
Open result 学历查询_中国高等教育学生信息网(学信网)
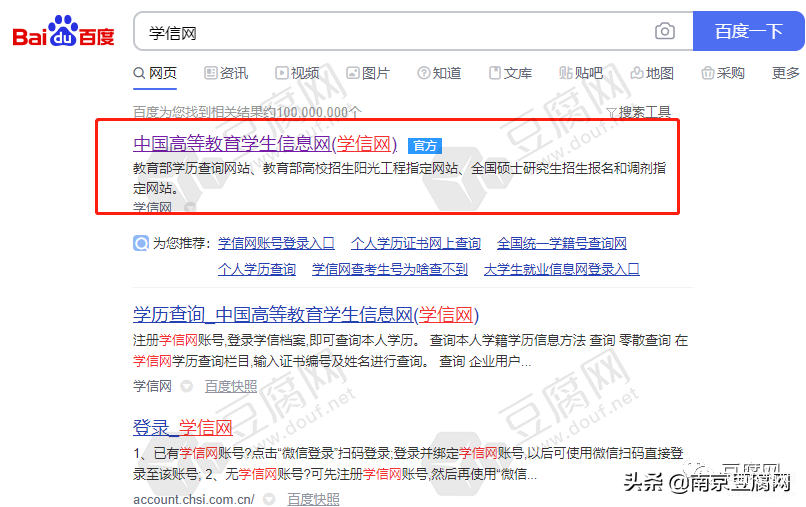tap(306, 315)
